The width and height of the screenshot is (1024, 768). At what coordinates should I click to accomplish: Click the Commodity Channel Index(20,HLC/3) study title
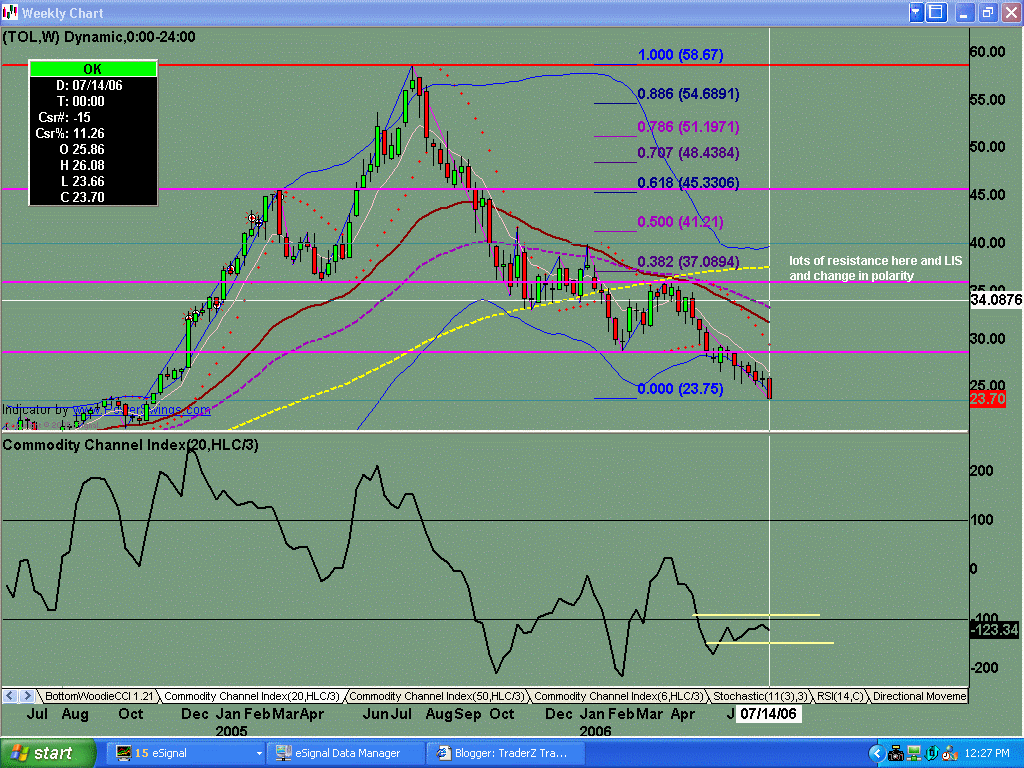(x=131, y=445)
